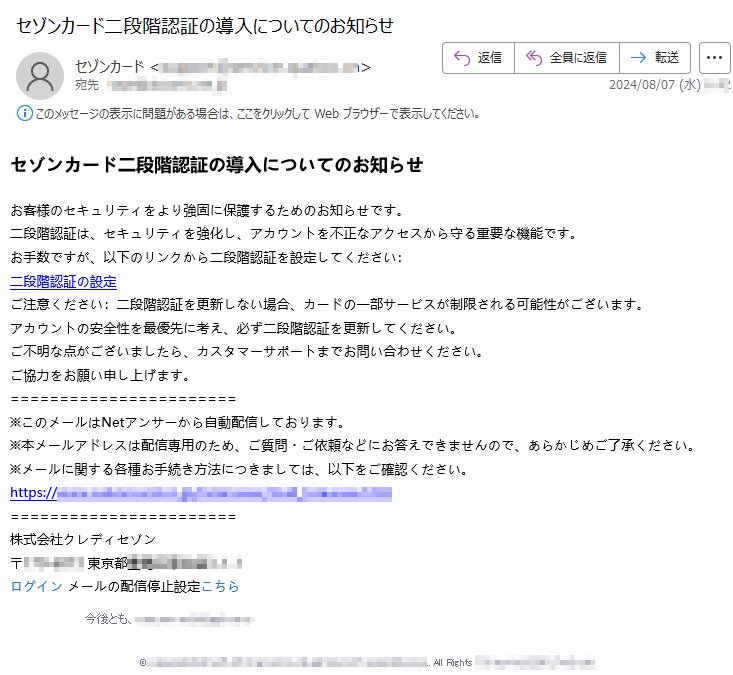The height and width of the screenshot is (675, 733).
Task: Open the 二段階認証の設定 link
Action: (64, 281)
